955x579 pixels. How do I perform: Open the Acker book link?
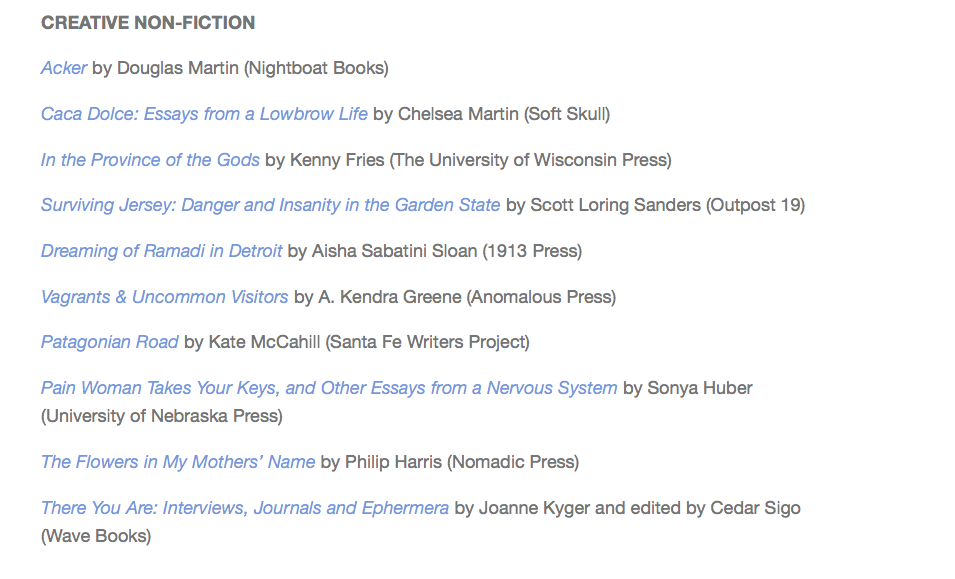pyautogui.click(x=64, y=68)
